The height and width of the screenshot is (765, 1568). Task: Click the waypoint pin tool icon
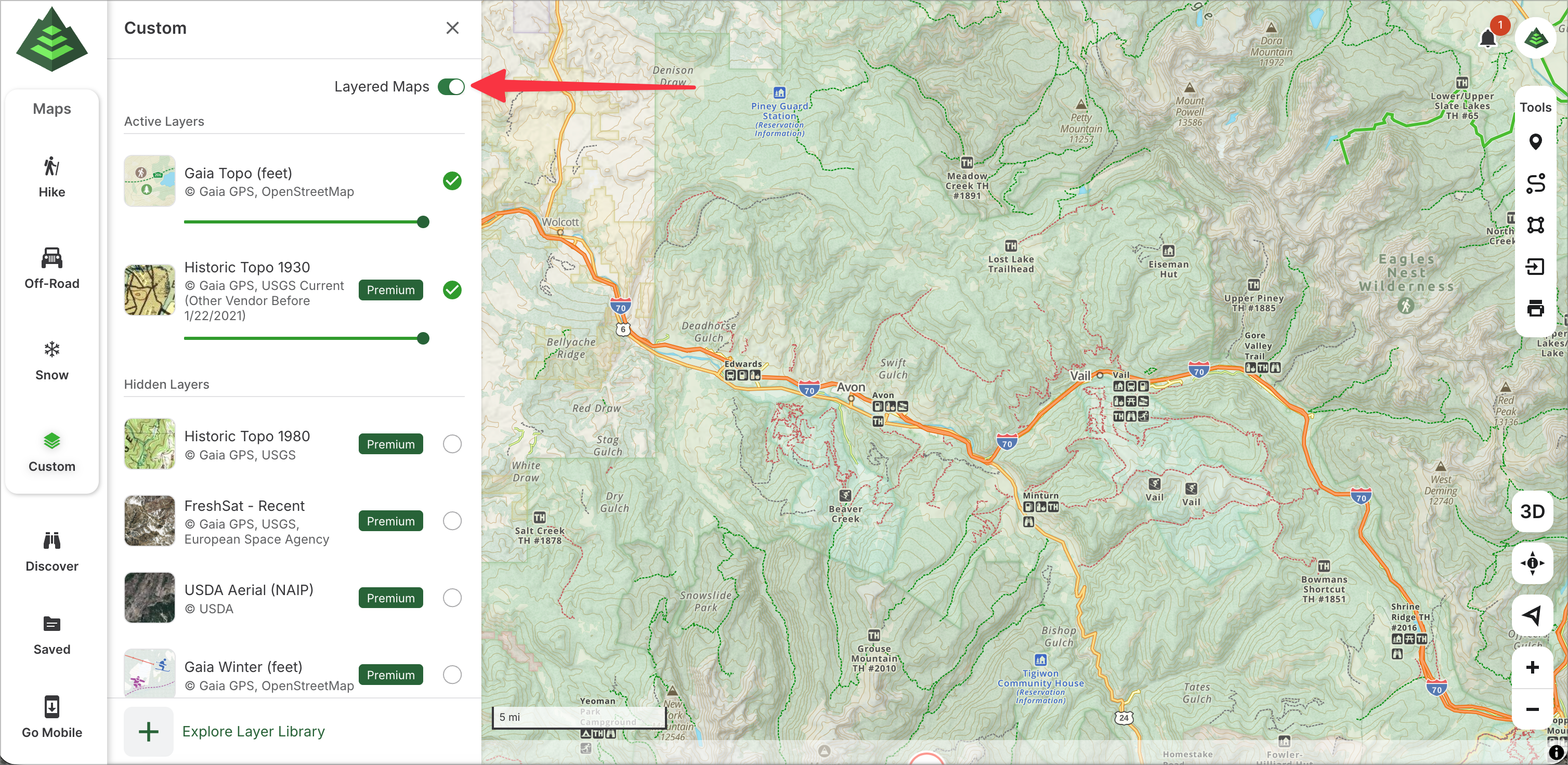(1535, 142)
